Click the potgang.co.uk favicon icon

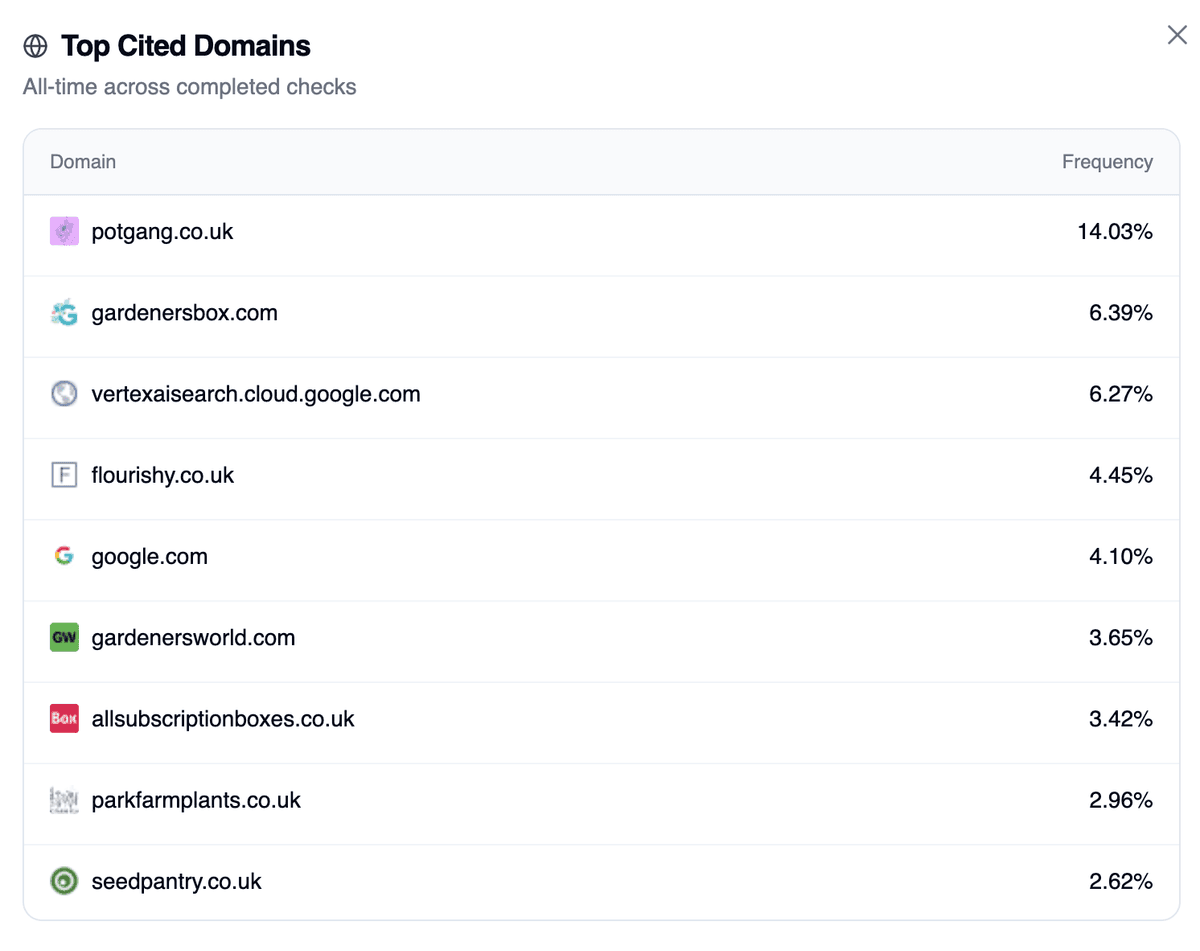click(64, 232)
